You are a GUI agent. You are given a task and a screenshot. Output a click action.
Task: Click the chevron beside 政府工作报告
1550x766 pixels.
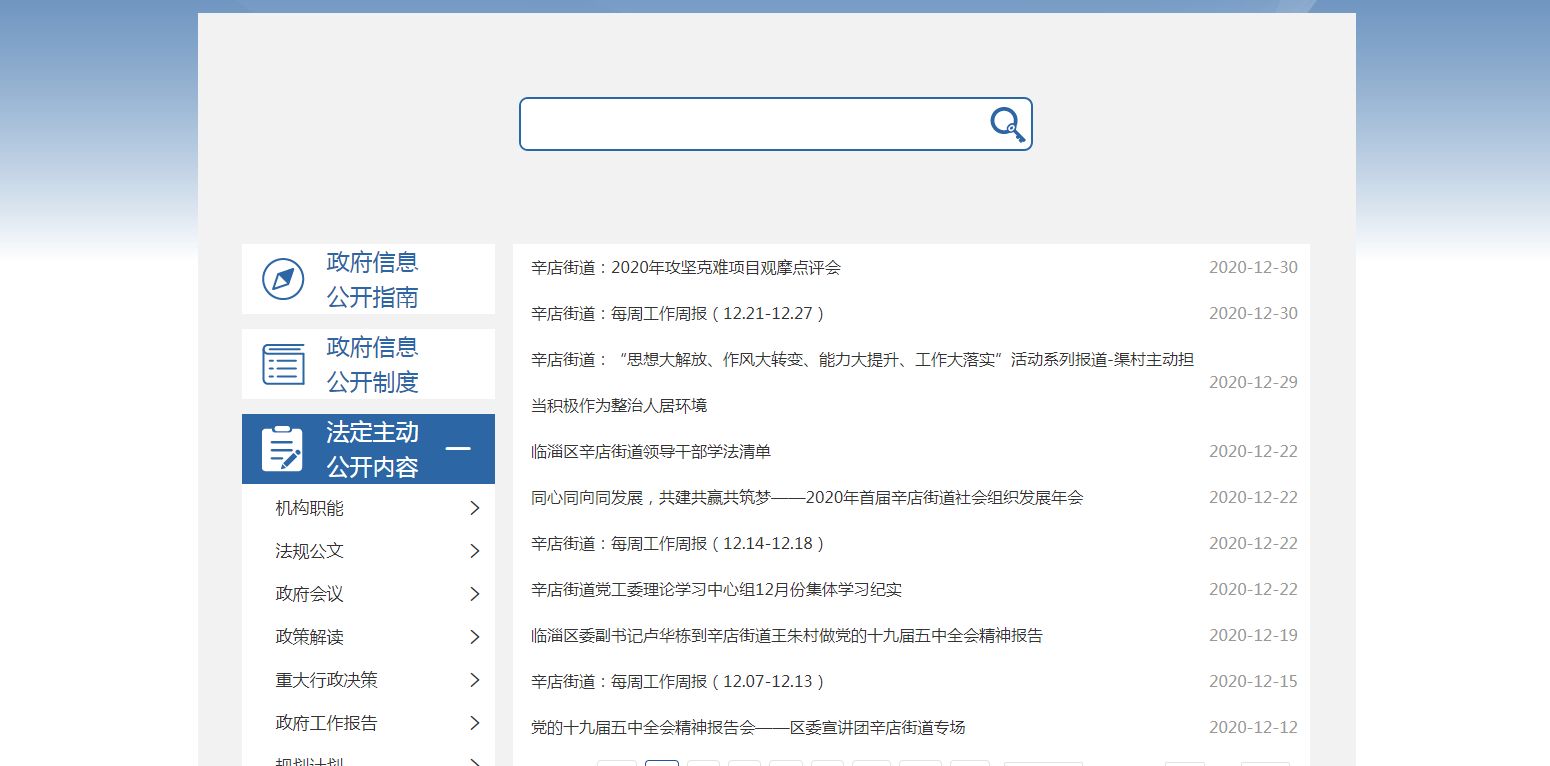(475, 723)
